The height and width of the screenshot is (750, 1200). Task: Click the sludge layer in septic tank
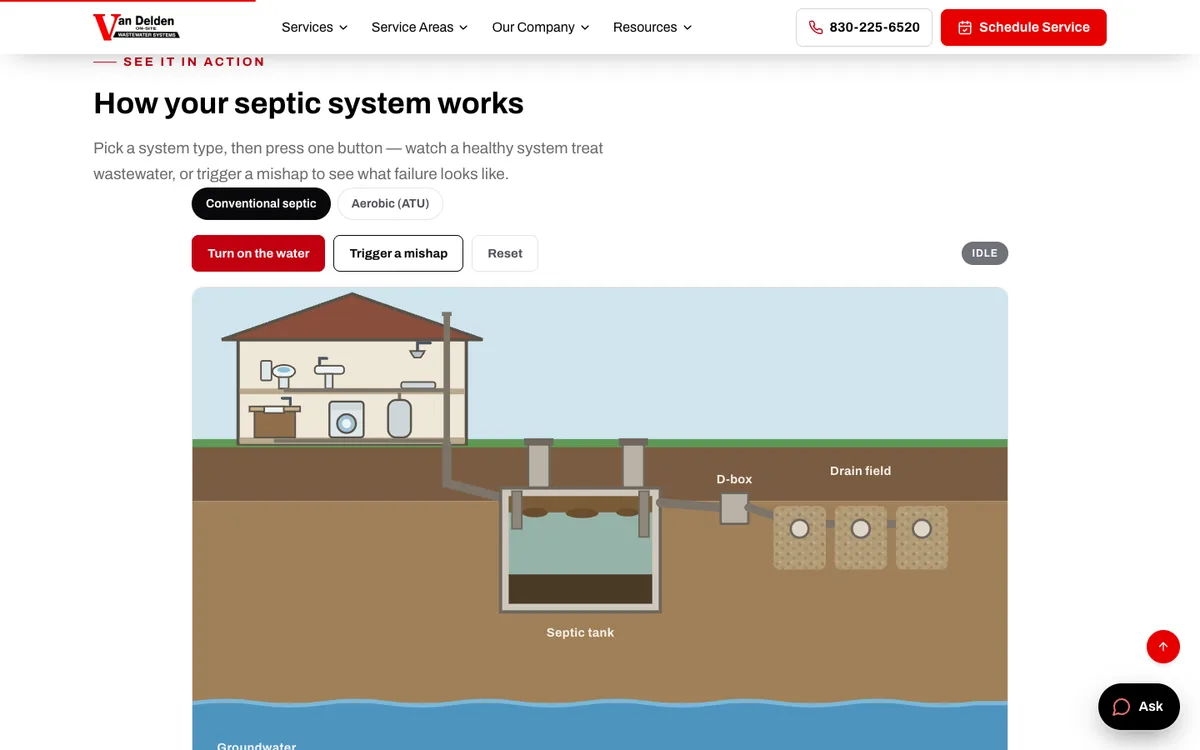(580, 589)
